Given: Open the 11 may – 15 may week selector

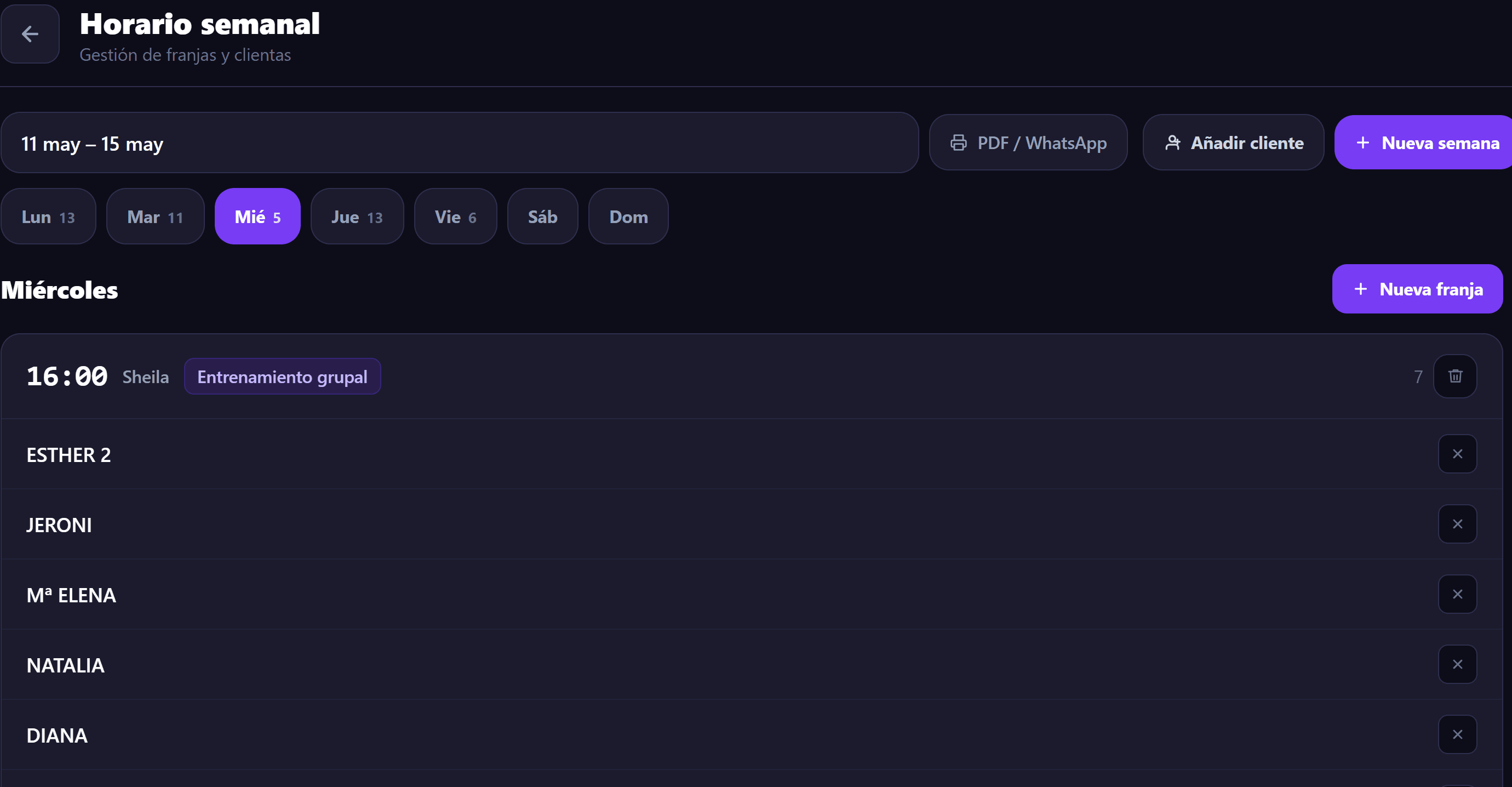Looking at the screenshot, I should click(x=460, y=142).
